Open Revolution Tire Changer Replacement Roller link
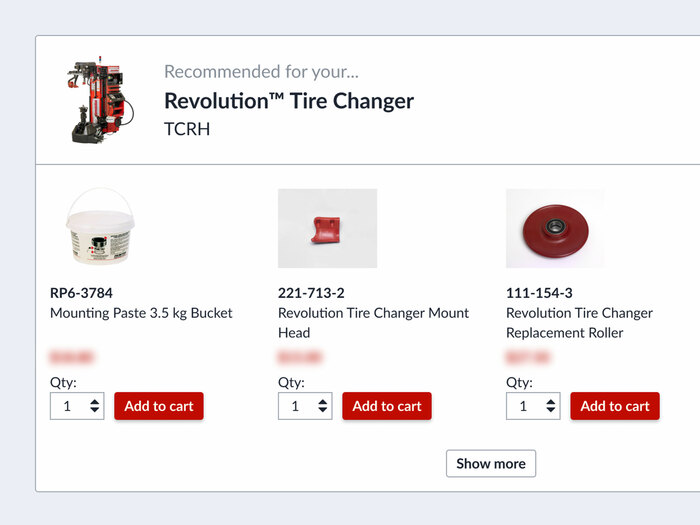This screenshot has height=525, width=700. pyautogui.click(x=579, y=322)
